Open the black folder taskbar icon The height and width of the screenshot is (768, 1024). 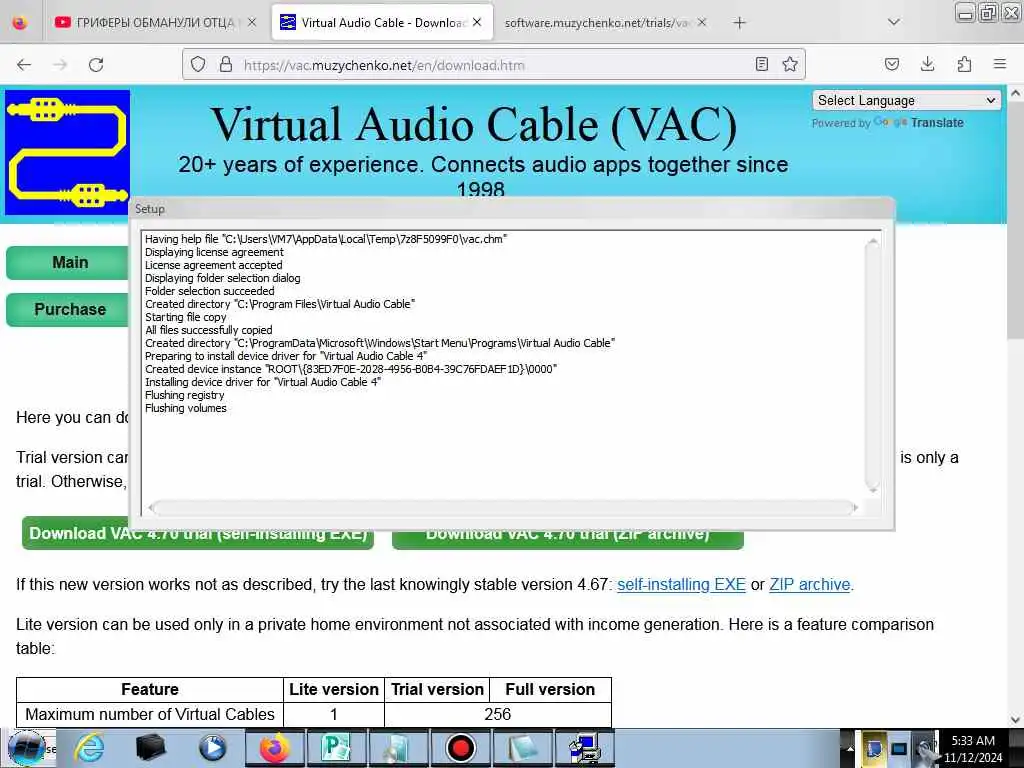coord(150,748)
